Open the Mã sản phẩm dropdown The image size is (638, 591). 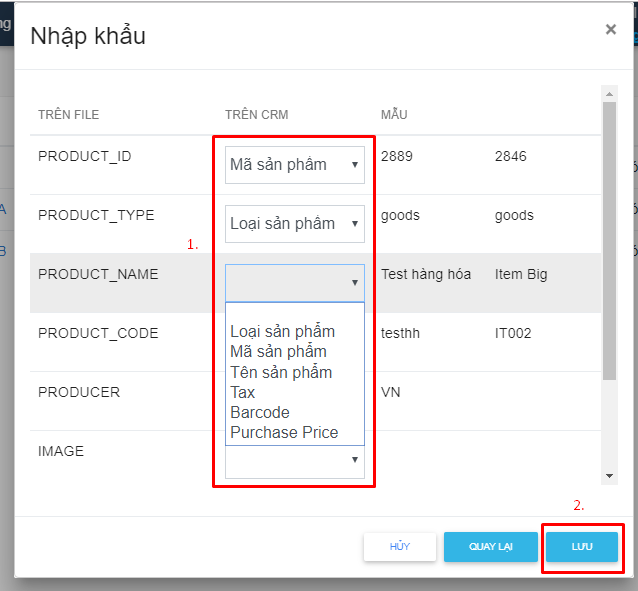point(294,165)
